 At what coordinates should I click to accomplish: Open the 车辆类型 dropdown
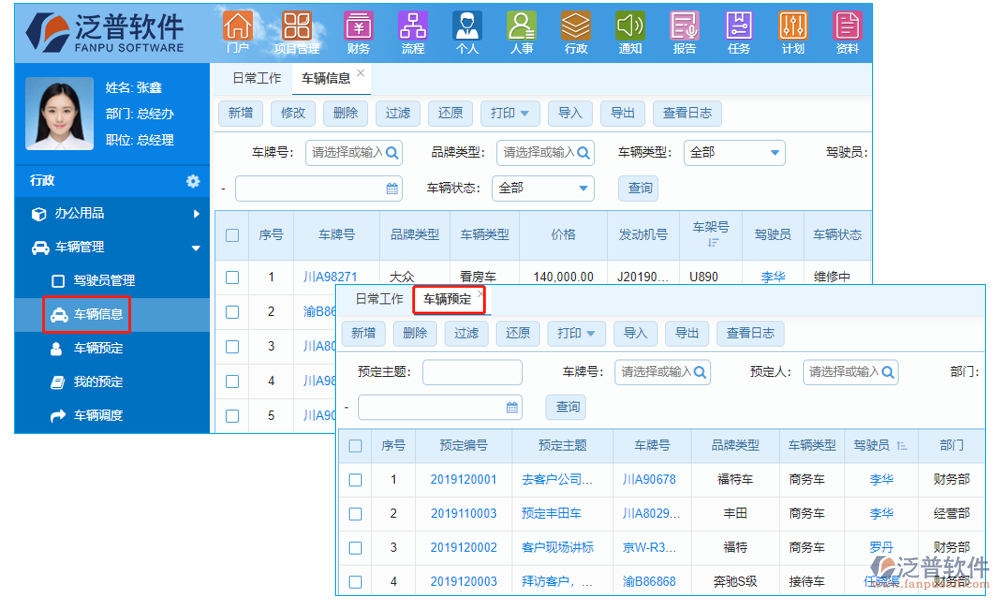click(735, 153)
